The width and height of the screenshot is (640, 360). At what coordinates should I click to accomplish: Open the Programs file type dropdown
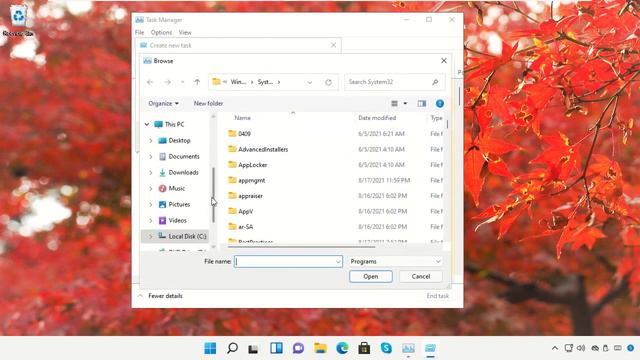pyautogui.click(x=396, y=261)
